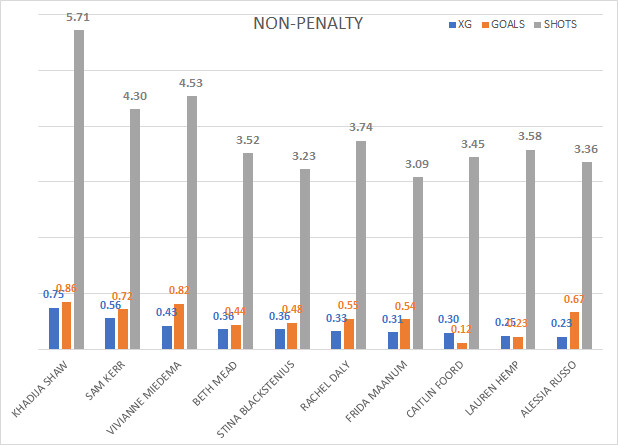
Task: Click the blue XG legend swatch
Action: [x=452, y=25]
